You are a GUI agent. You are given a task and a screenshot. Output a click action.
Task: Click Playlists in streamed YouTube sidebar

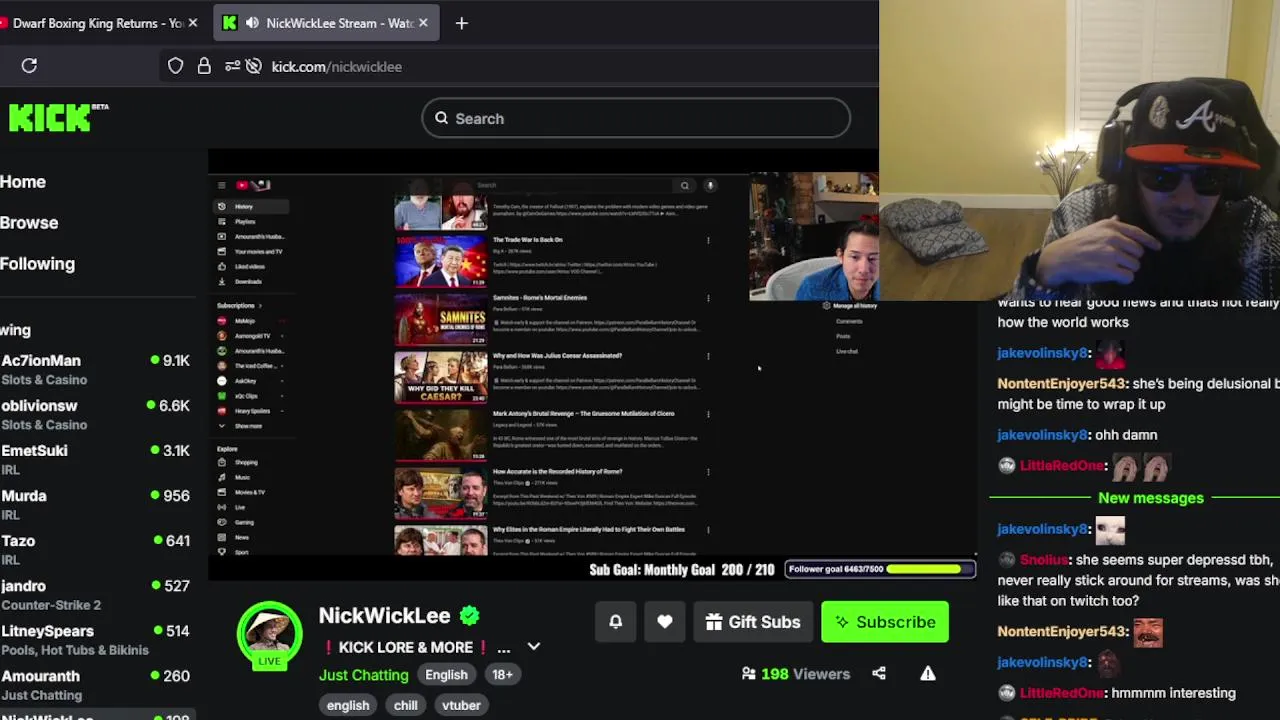(x=245, y=222)
